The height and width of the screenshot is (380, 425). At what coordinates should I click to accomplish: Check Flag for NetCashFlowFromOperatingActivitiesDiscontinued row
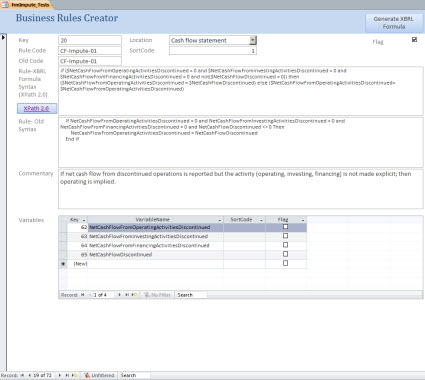click(285, 227)
